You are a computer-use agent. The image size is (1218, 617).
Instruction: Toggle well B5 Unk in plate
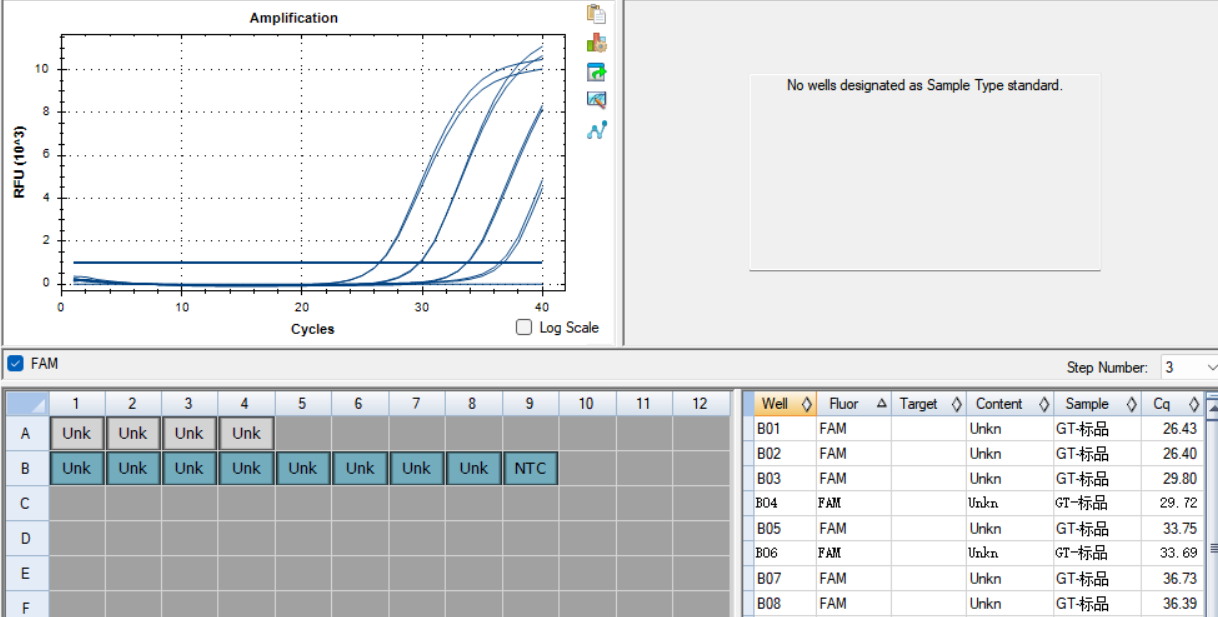303,468
